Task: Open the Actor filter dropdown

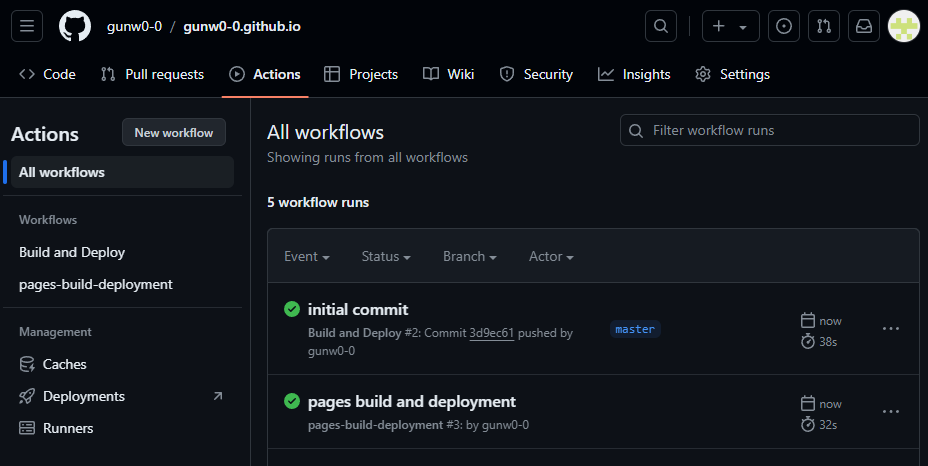Action: 551,256
